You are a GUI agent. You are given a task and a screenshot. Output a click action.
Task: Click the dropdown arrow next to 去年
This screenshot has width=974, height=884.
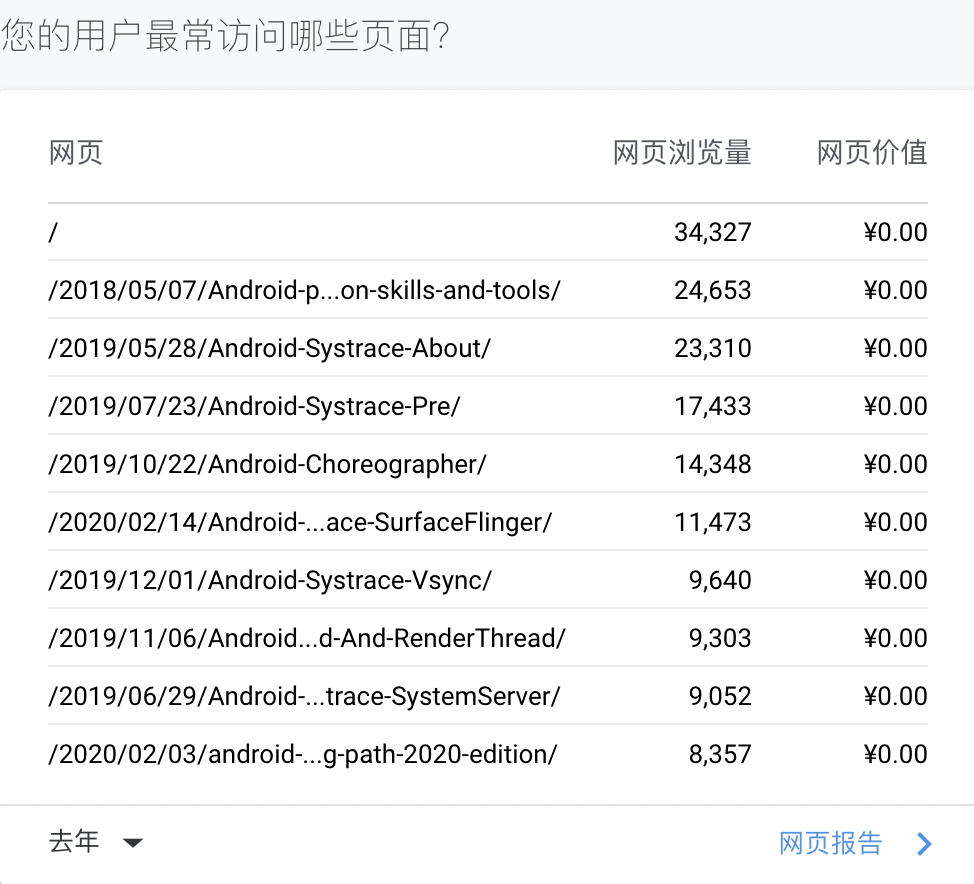tap(132, 843)
